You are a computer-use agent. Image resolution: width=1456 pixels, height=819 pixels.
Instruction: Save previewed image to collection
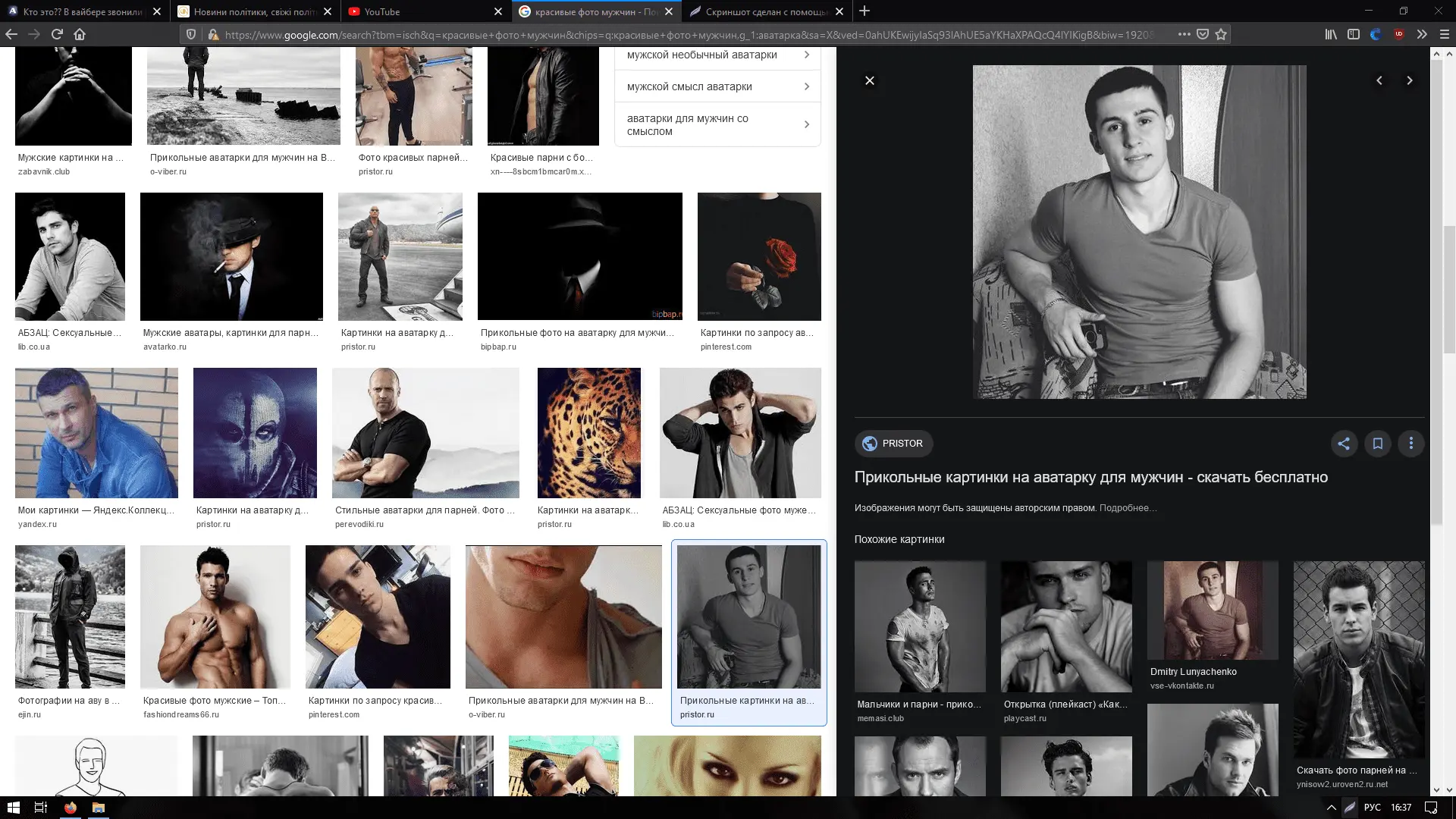click(x=1378, y=444)
